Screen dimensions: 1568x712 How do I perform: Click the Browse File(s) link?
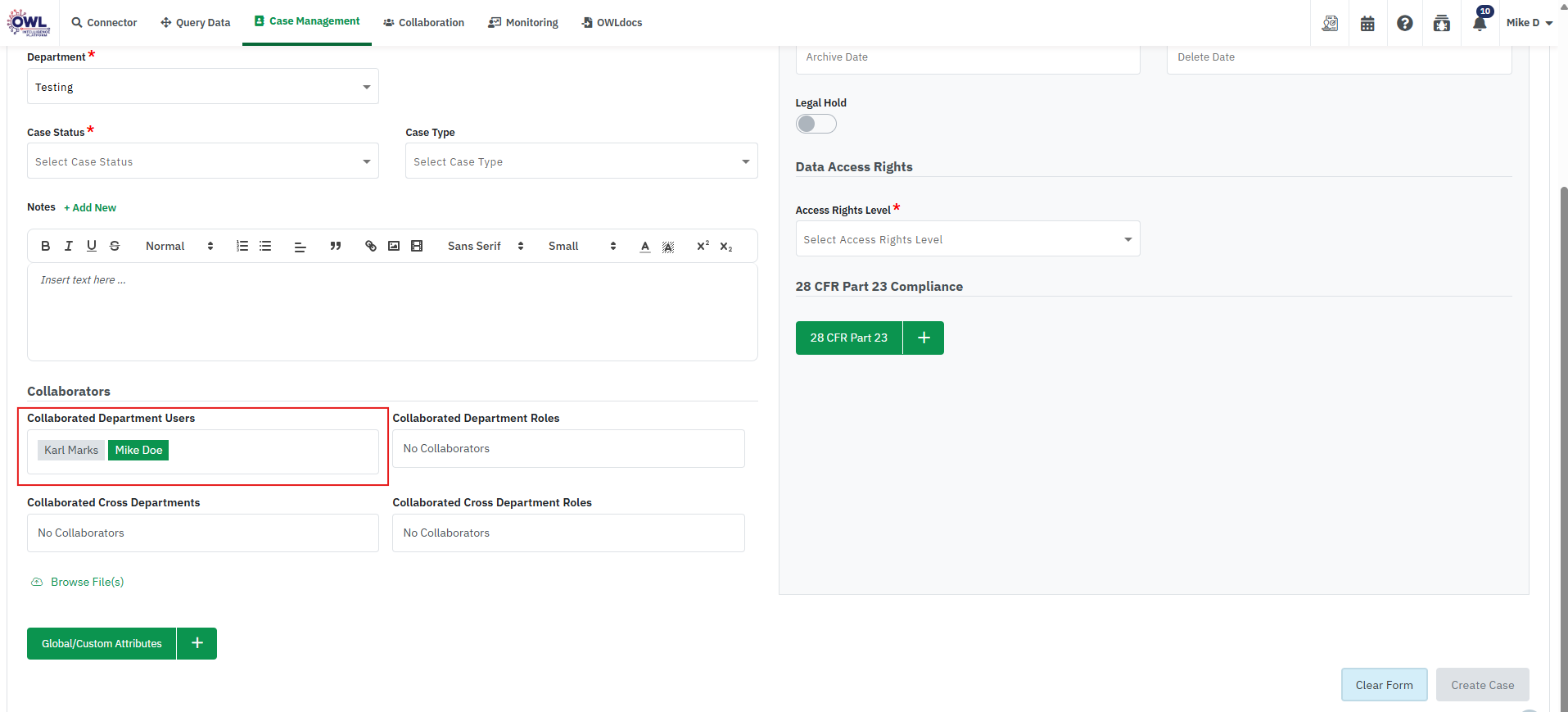(x=87, y=582)
